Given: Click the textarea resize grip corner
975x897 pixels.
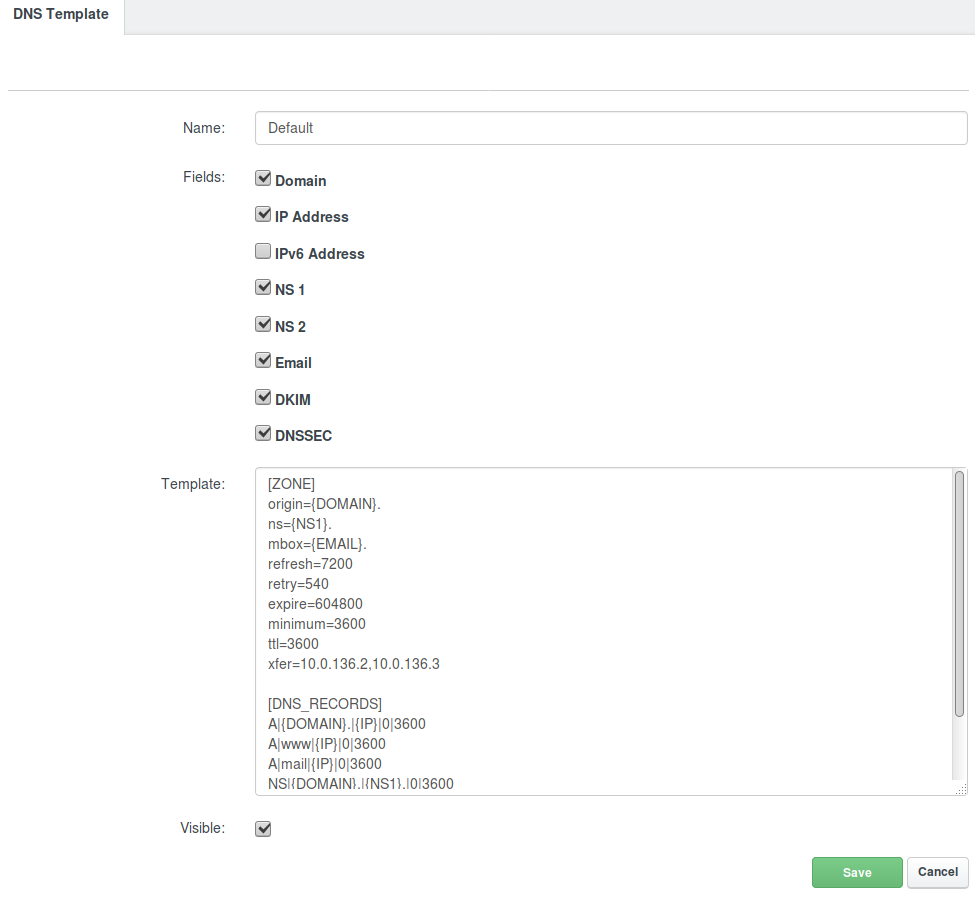Looking at the screenshot, I should click(x=961, y=789).
